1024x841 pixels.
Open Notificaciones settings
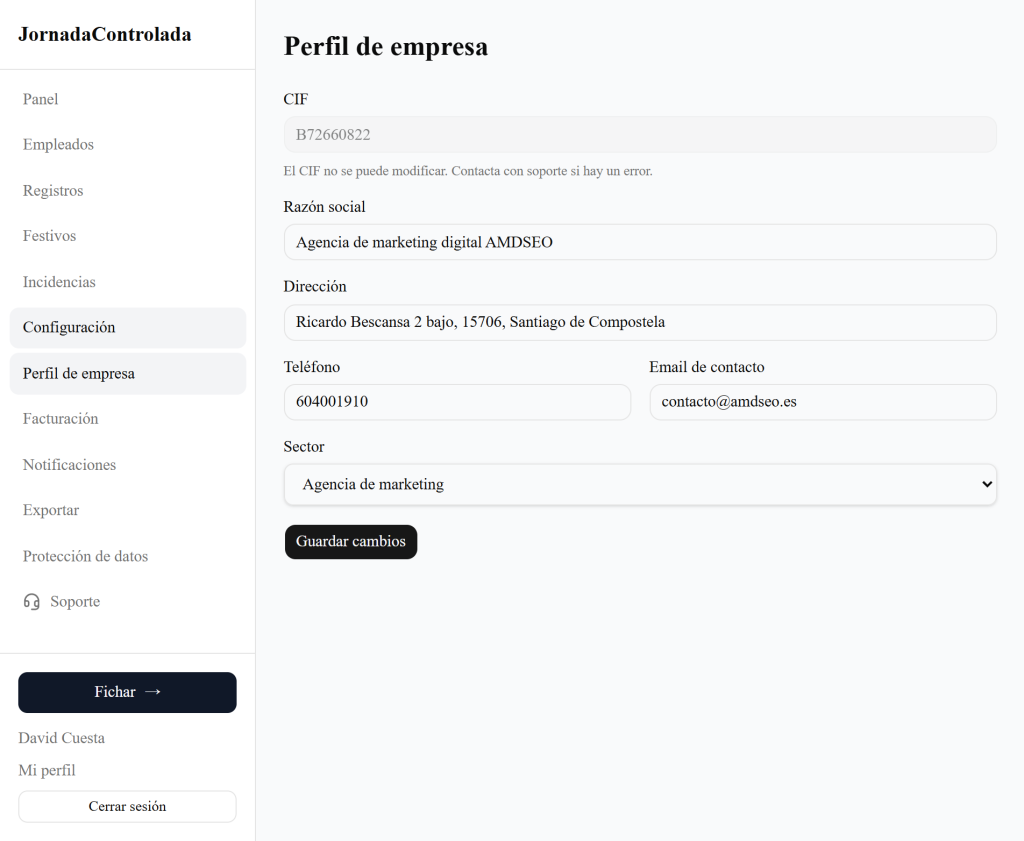69,465
